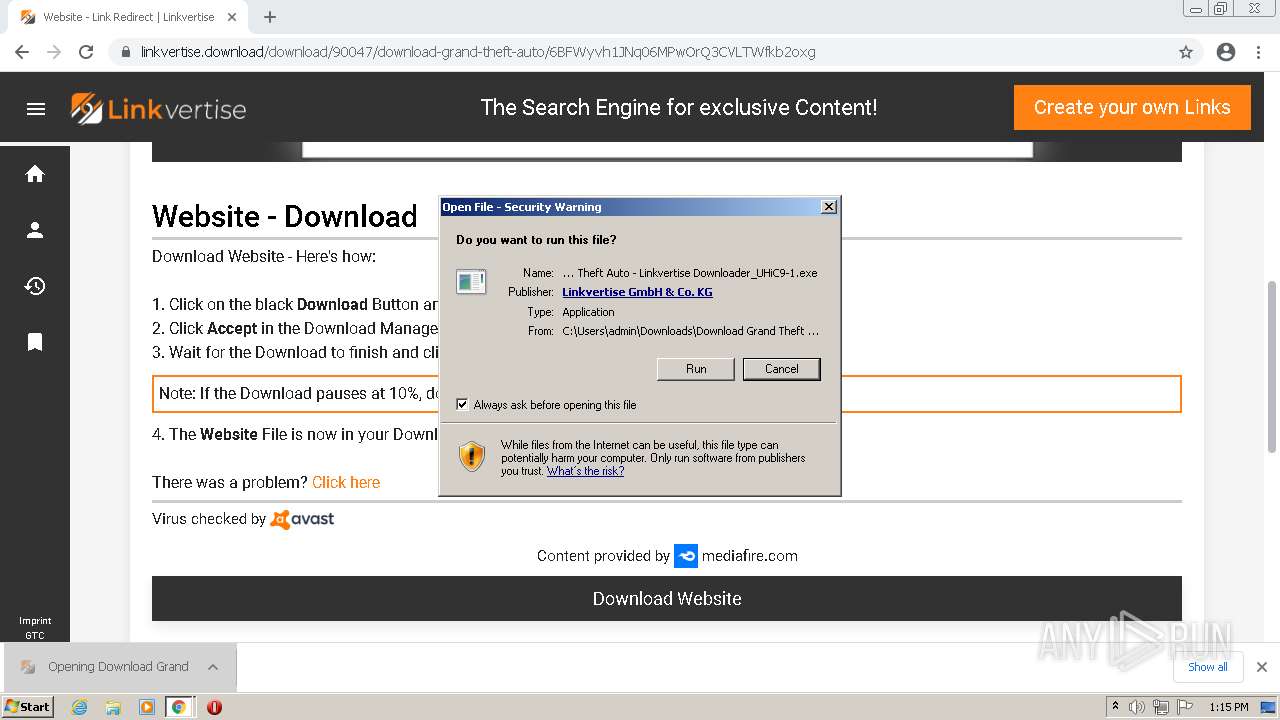This screenshot has height=720, width=1280.
Task: Open the profile sidebar icon
Action: coord(35,230)
